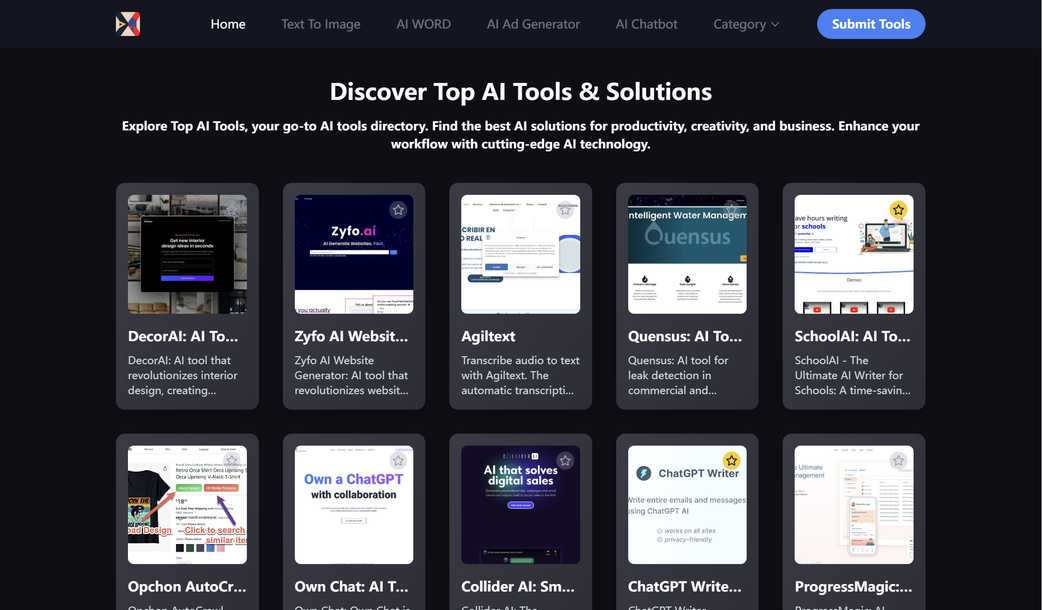Open the Text To Image section
The image size is (1042, 610).
[320, 23]
